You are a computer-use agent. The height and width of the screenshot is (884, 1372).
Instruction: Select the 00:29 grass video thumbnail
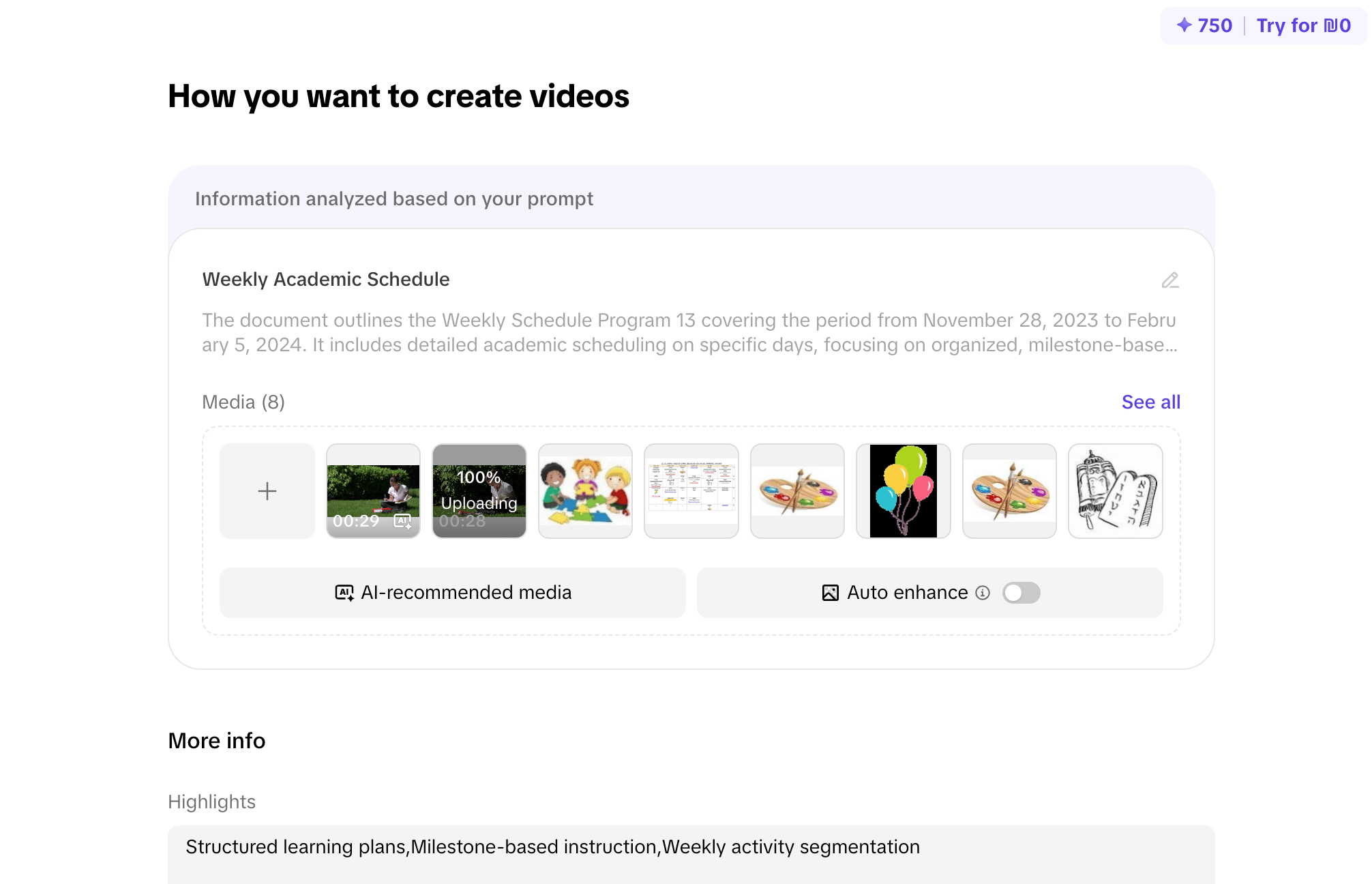(372, 484)
